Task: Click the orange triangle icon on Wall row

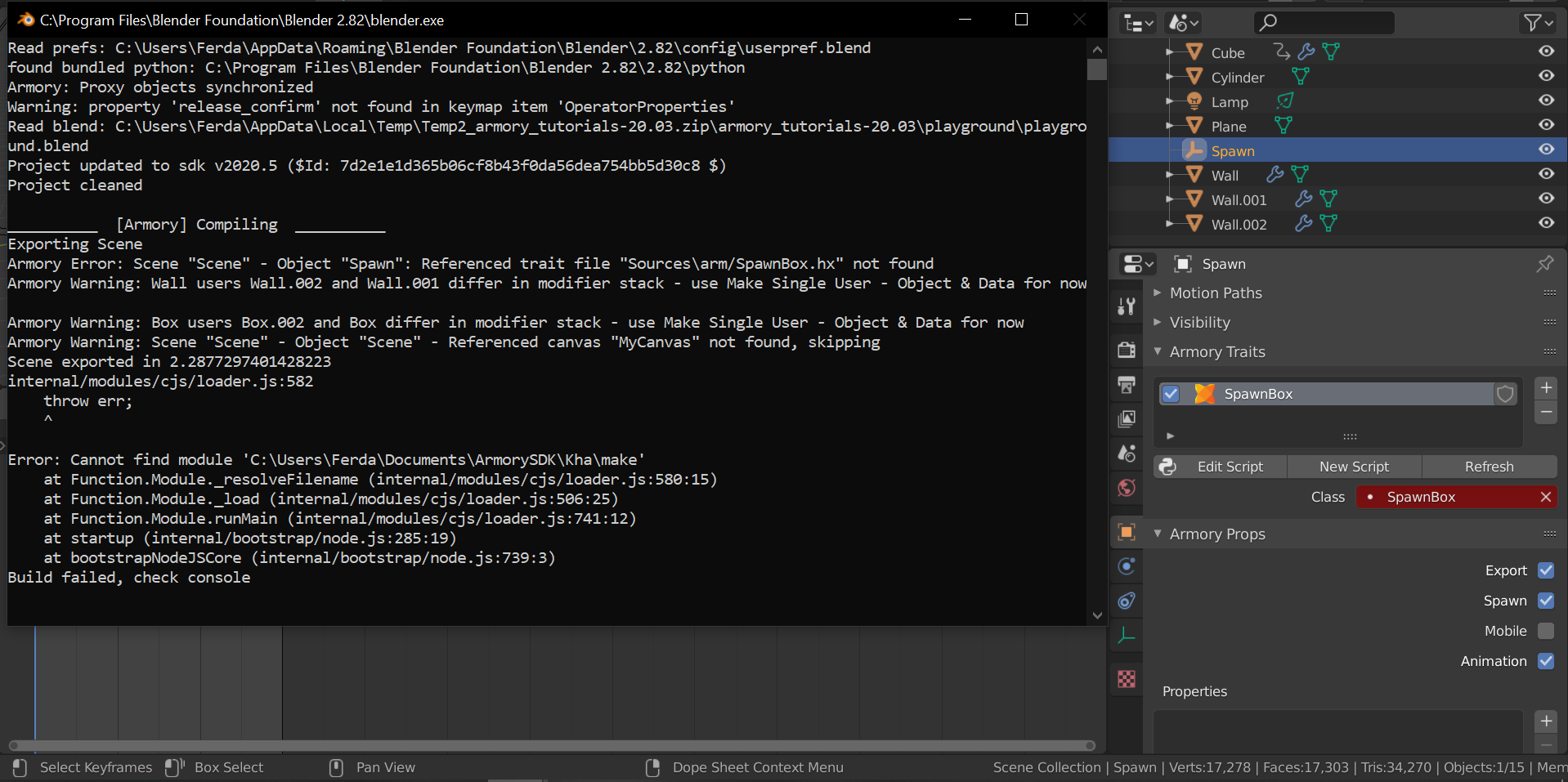Action: pyautogui.click(x=1194, y=175)
